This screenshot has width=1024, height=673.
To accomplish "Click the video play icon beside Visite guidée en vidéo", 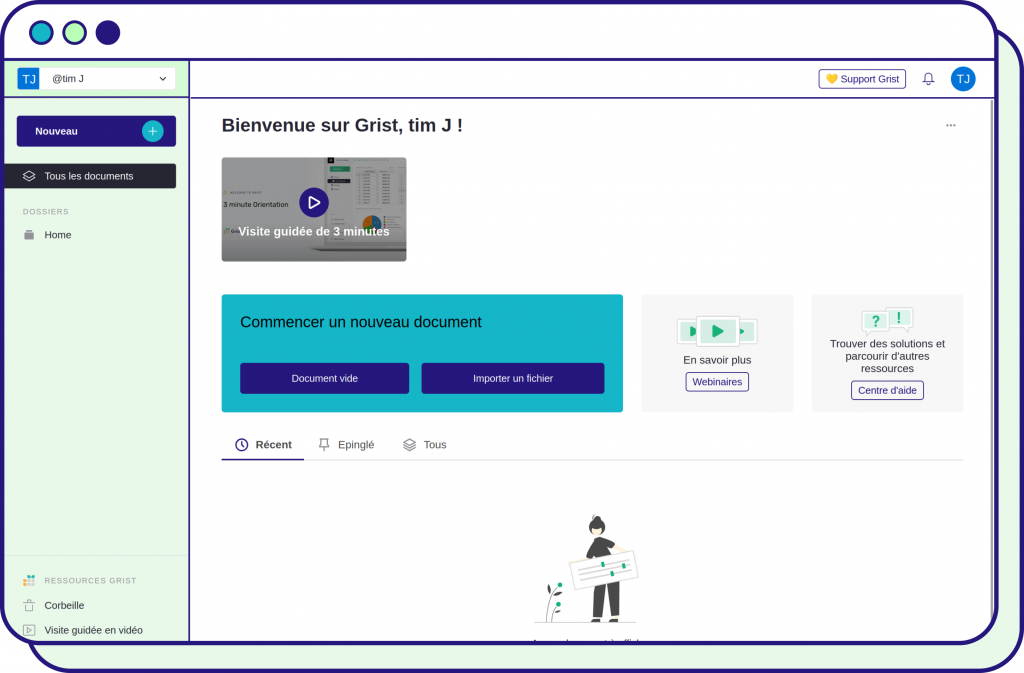I will [29, 630].
